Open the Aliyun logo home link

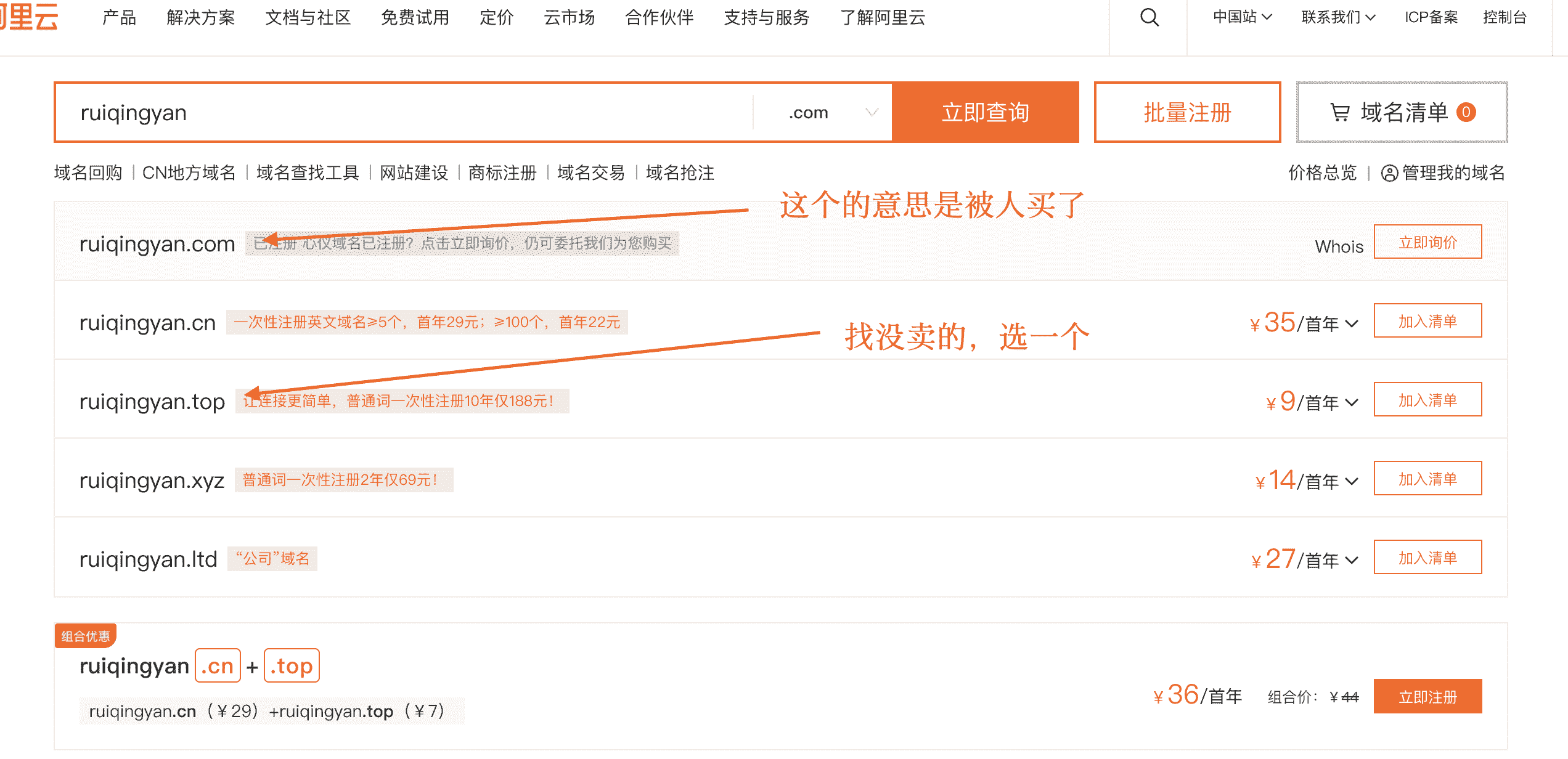click(x=28, y=16)
